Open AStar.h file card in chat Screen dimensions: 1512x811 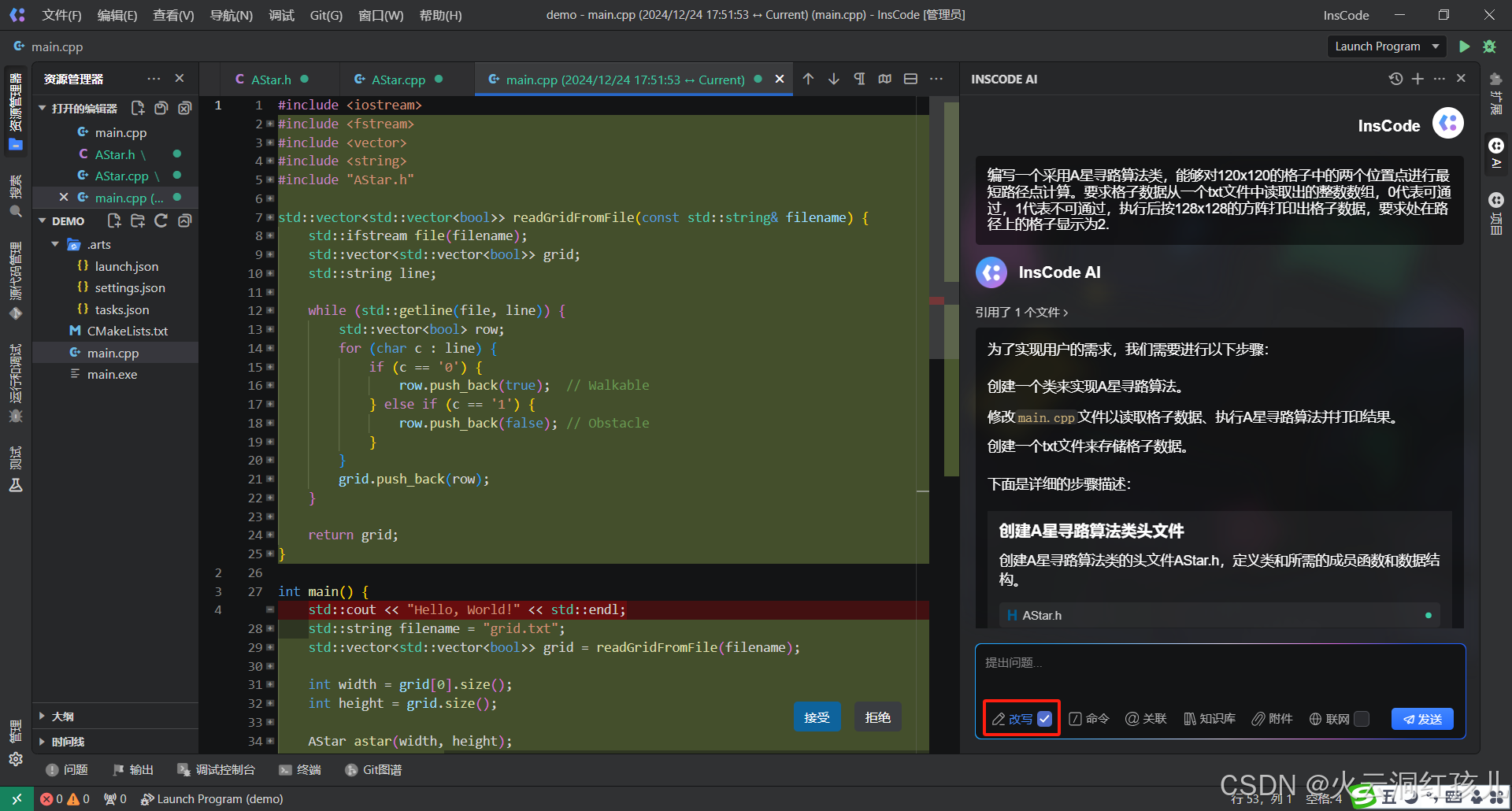point(1219,615)
